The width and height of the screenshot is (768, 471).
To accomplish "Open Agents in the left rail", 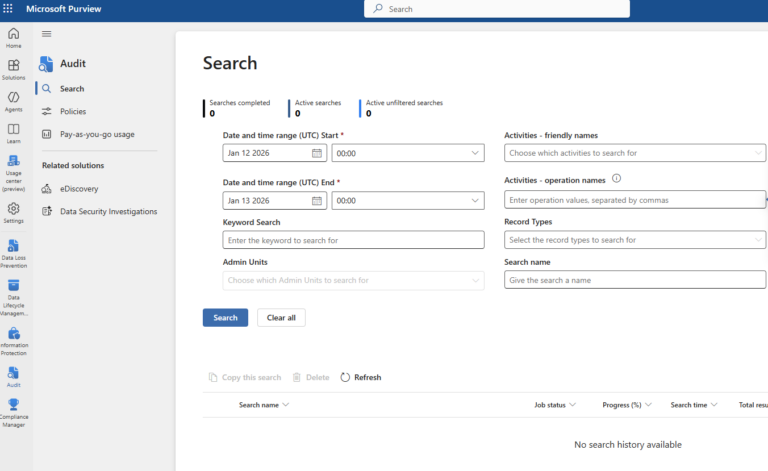I will click(x=13, y=101).
